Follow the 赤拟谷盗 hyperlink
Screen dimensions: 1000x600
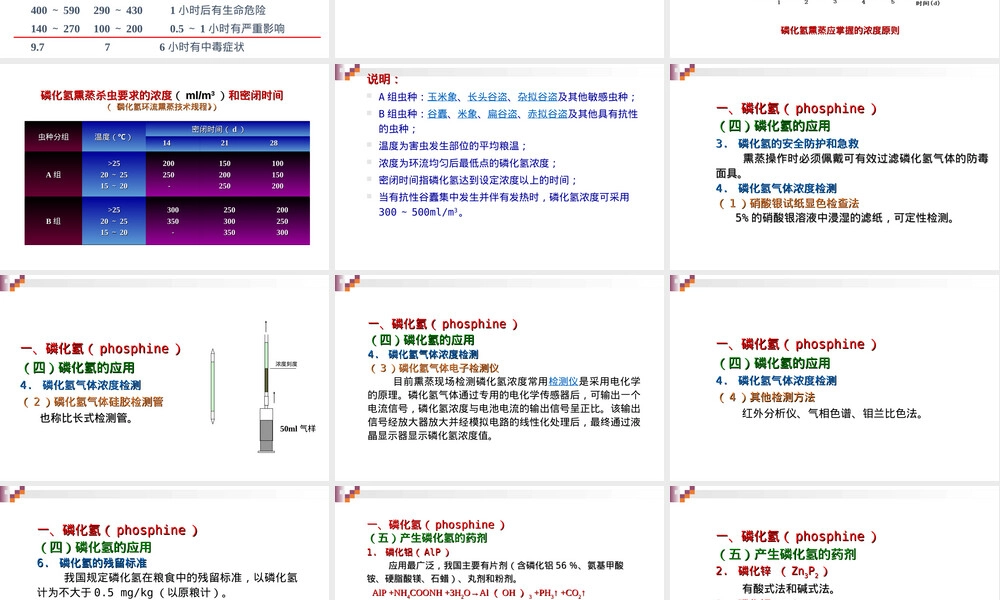click(547, 113)
